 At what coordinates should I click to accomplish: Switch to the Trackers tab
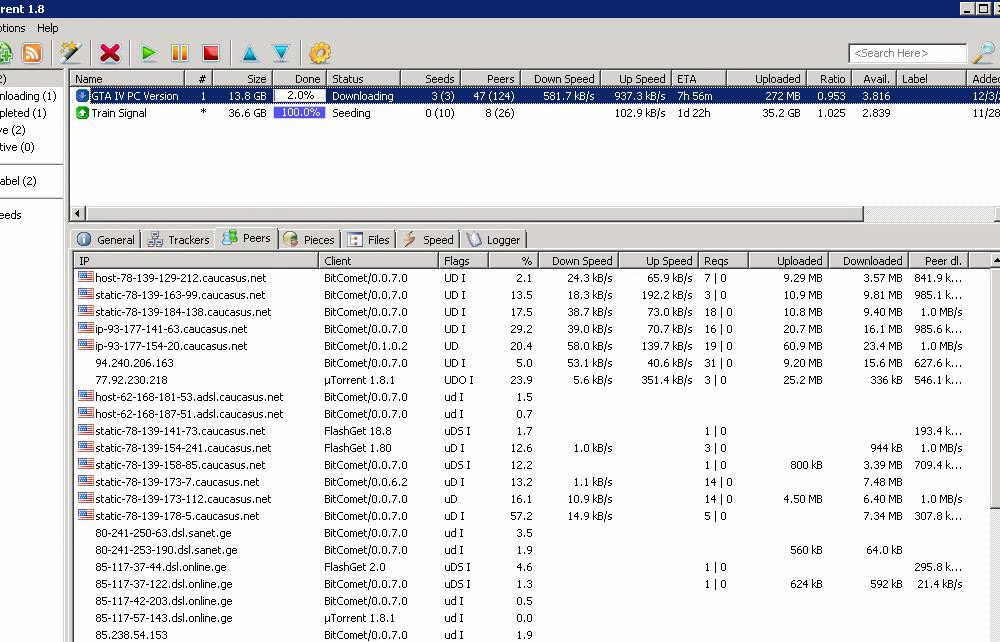(x=179, y=239)
